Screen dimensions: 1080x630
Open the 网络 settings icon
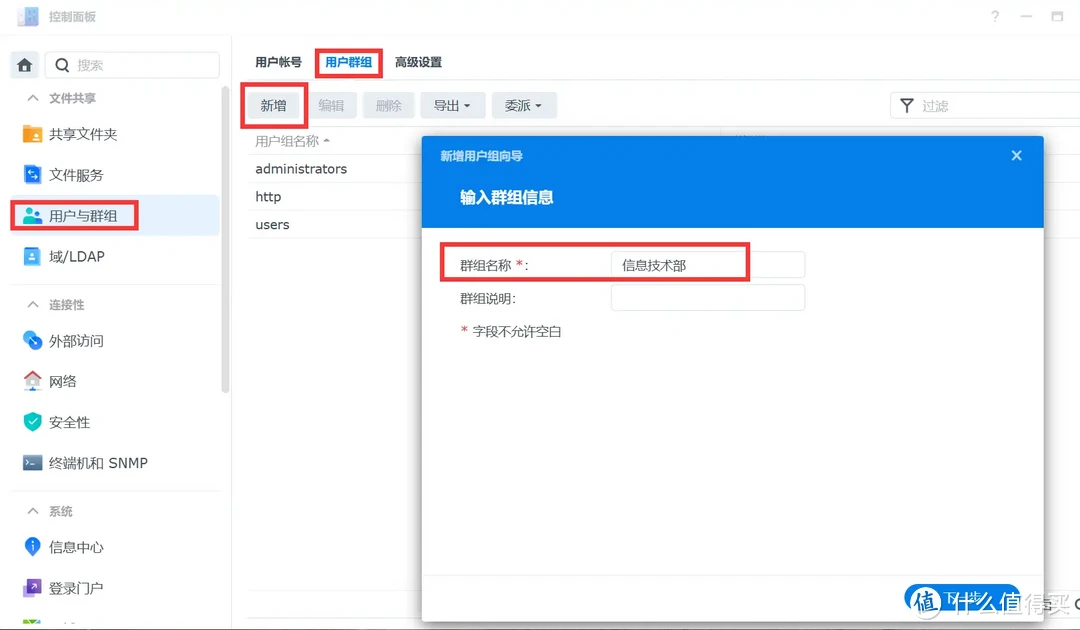[62, 381]
